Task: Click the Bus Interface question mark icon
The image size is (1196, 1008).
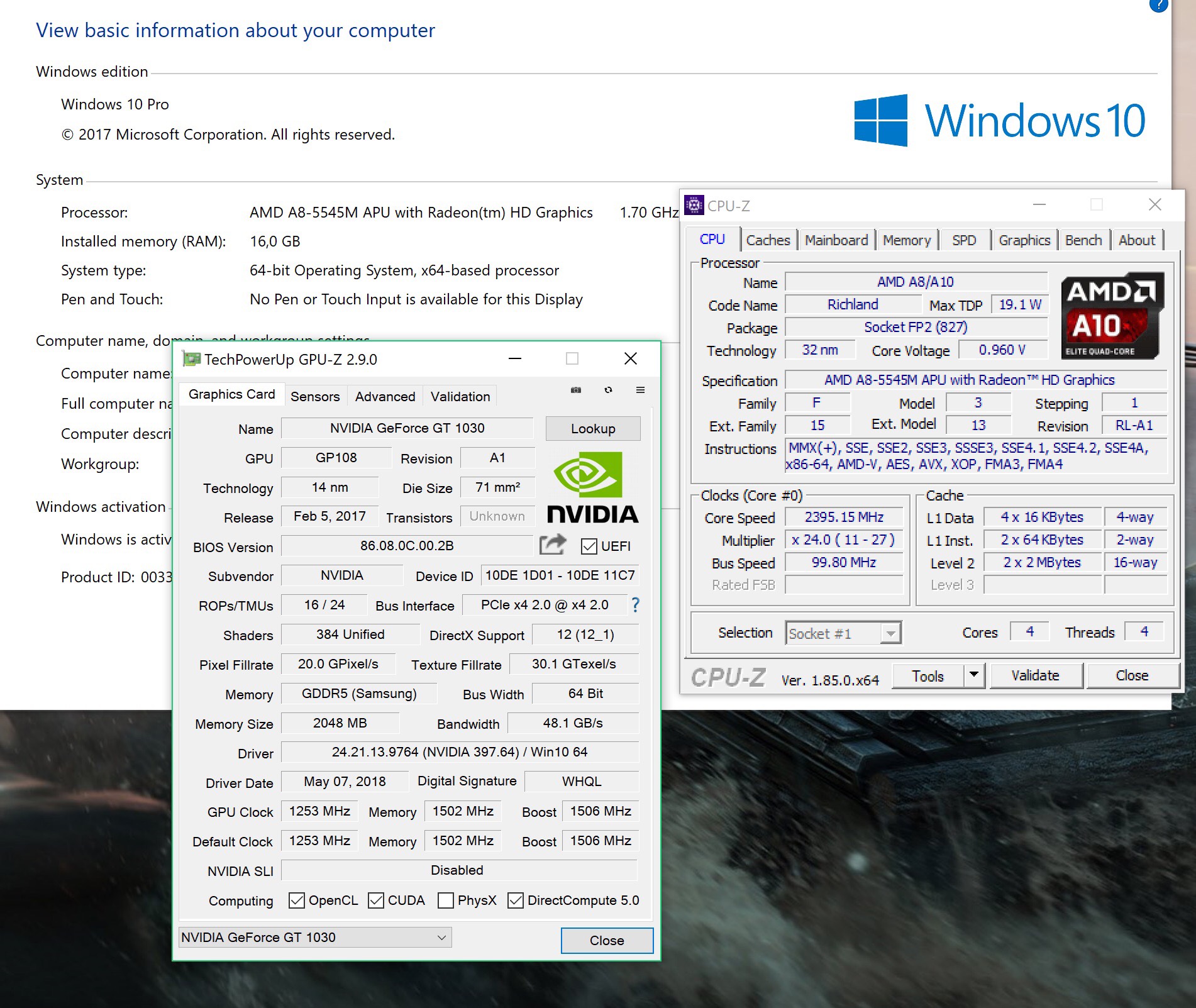Action: tap(635, 605)
